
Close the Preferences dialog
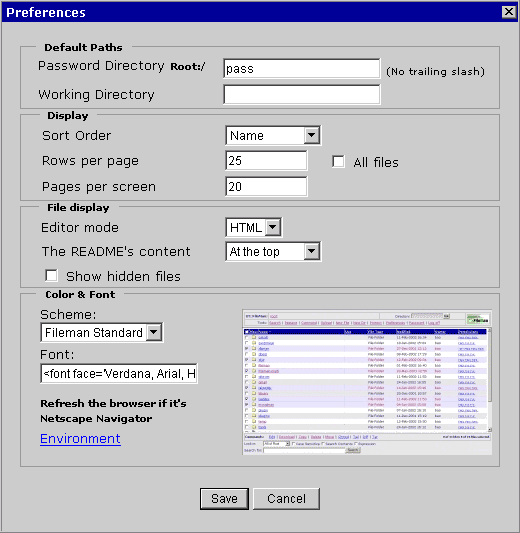[x=509, y=12]
